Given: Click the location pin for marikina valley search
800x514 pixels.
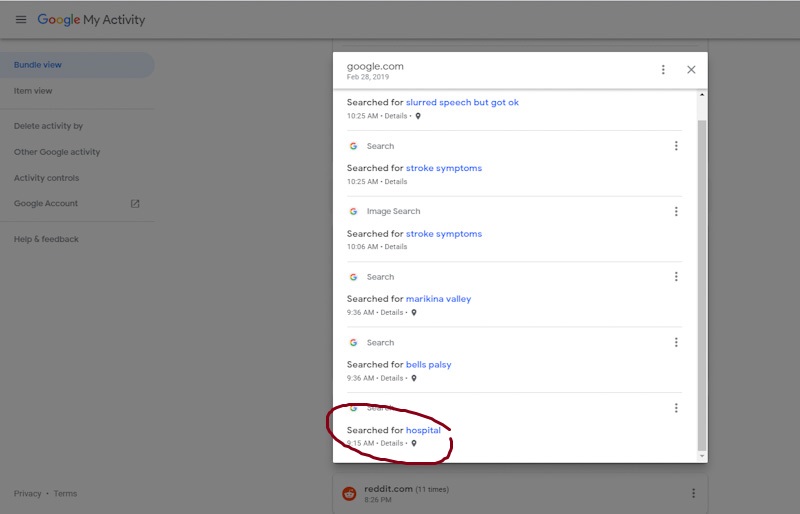Looking at the screenshot, I should [414, 312].
